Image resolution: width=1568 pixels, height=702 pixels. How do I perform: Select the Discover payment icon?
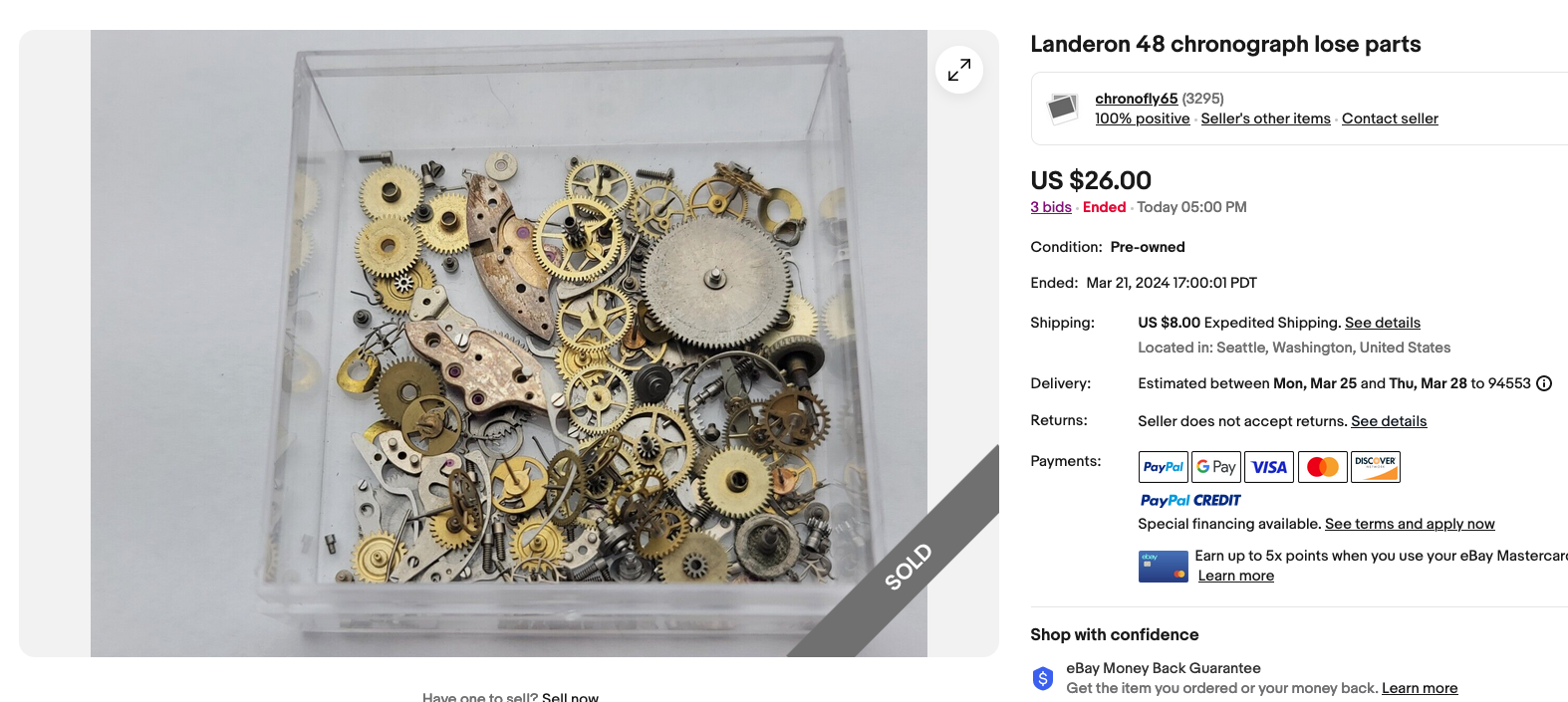pyautogui.click(x=1376, y=467)
